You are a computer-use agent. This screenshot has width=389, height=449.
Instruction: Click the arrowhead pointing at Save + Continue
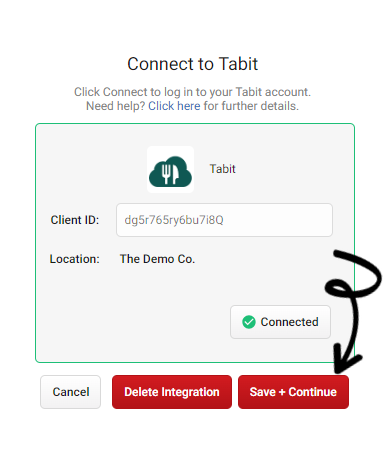[x=347, y=362]
